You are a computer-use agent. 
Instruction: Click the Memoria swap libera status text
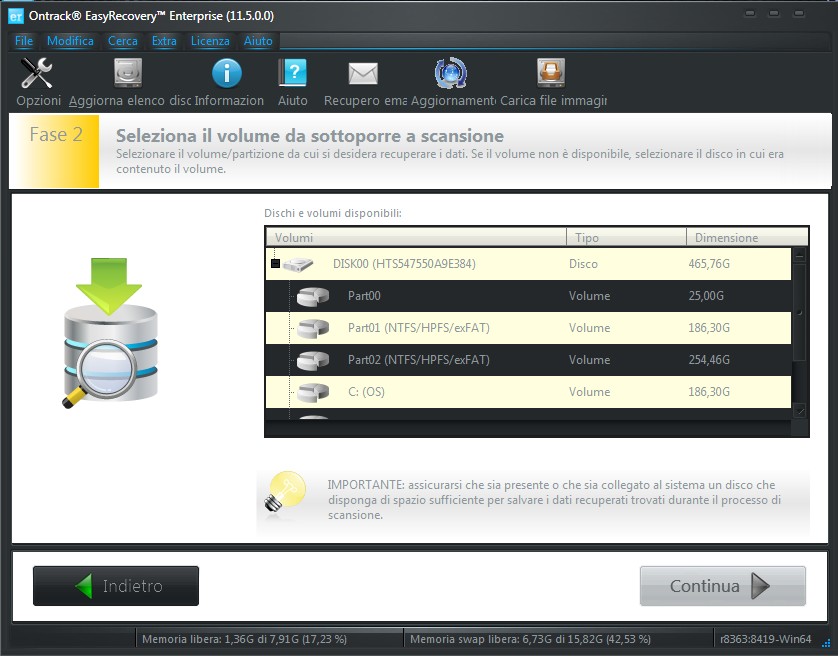530,639
